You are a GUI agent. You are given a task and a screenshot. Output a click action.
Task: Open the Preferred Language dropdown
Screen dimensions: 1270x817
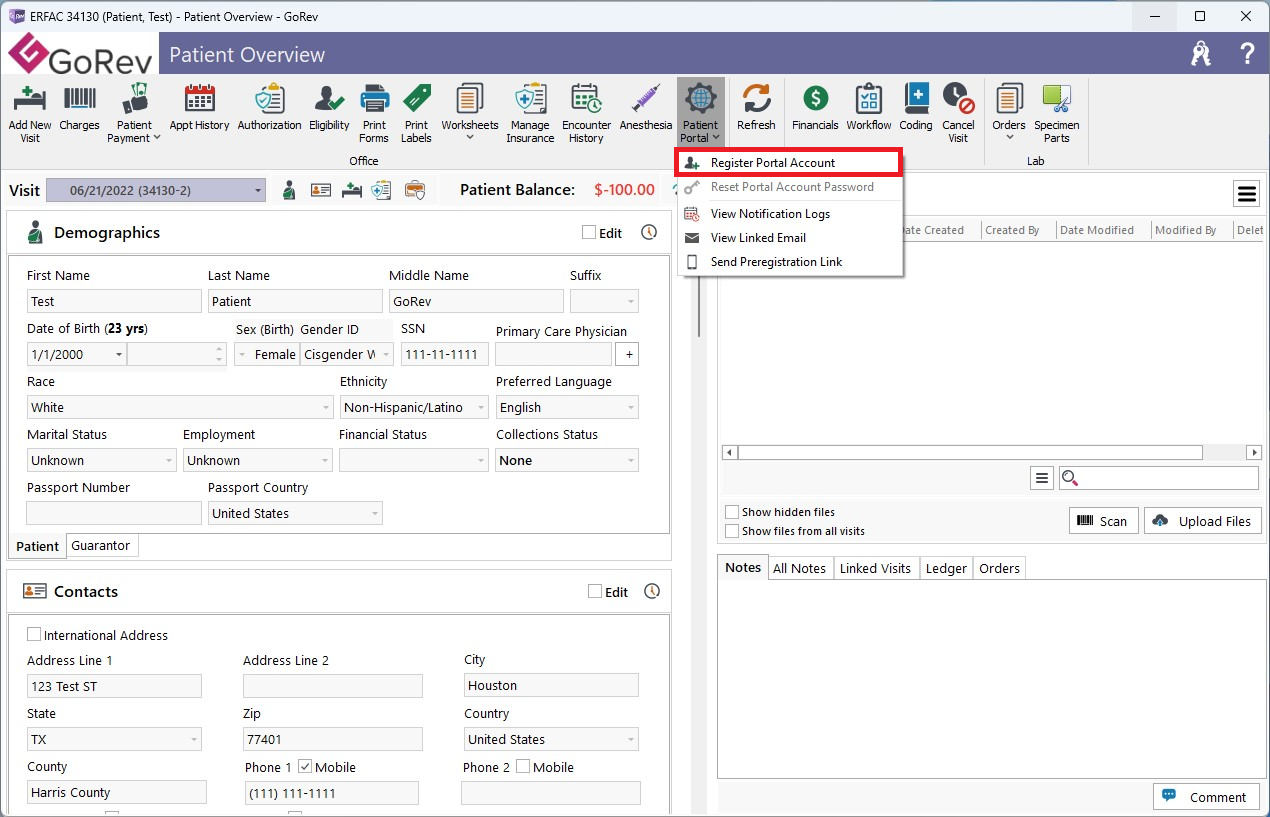tap(567, 407)
